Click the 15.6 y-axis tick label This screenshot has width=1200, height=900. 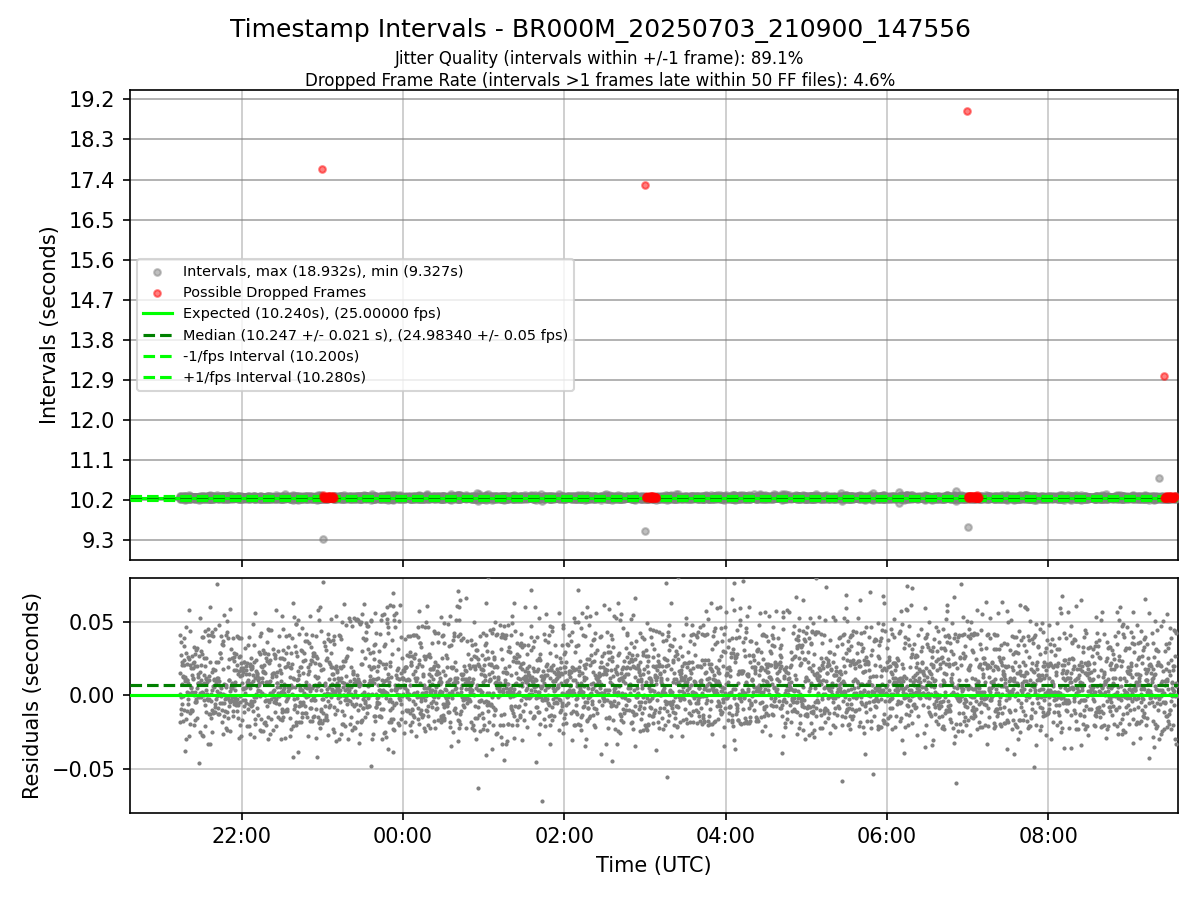[x=95, y=260]
